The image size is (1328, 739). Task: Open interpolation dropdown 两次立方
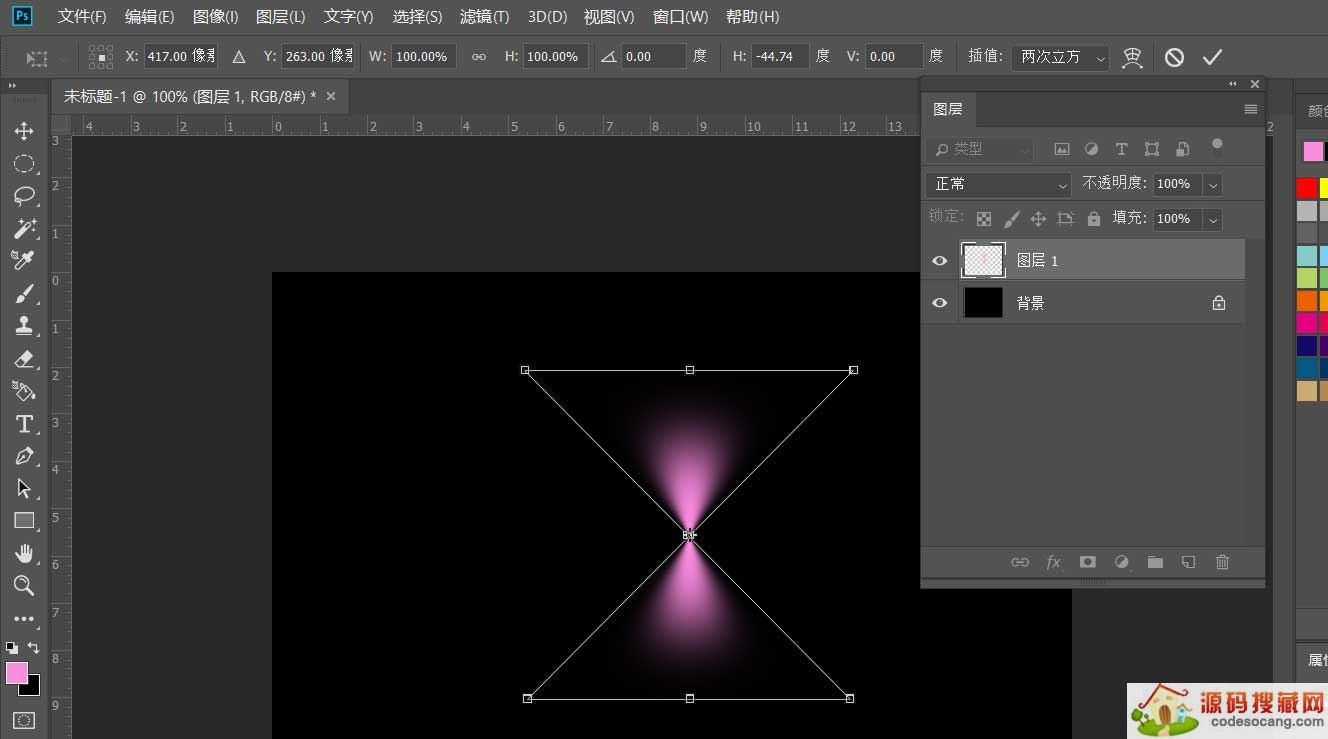point(1060,57)
